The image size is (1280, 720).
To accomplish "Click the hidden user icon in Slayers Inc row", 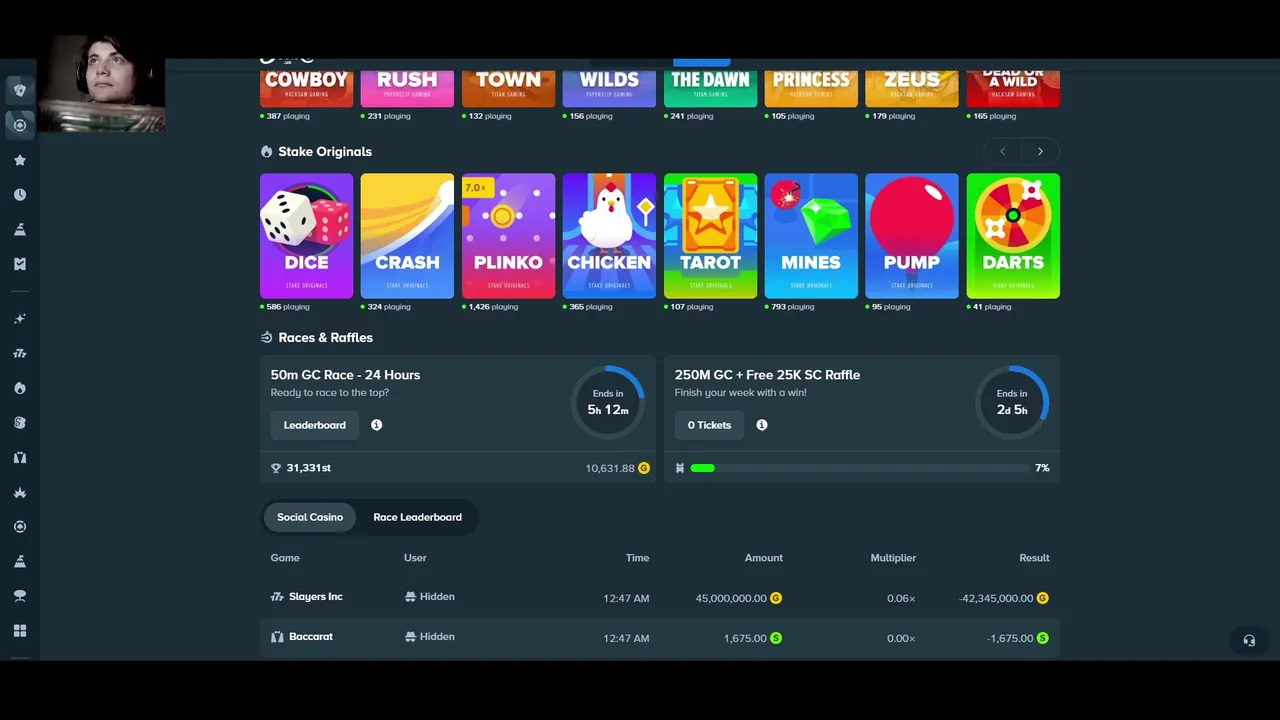I will click(410, 597).
